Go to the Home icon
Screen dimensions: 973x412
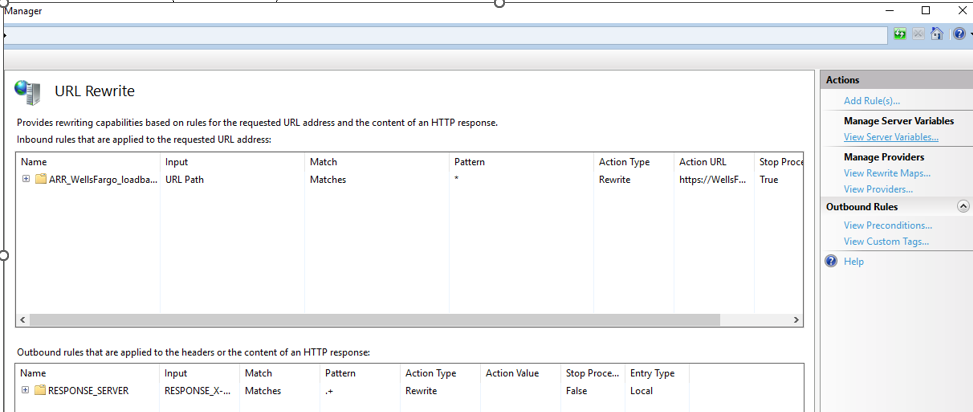coord(937,34)
